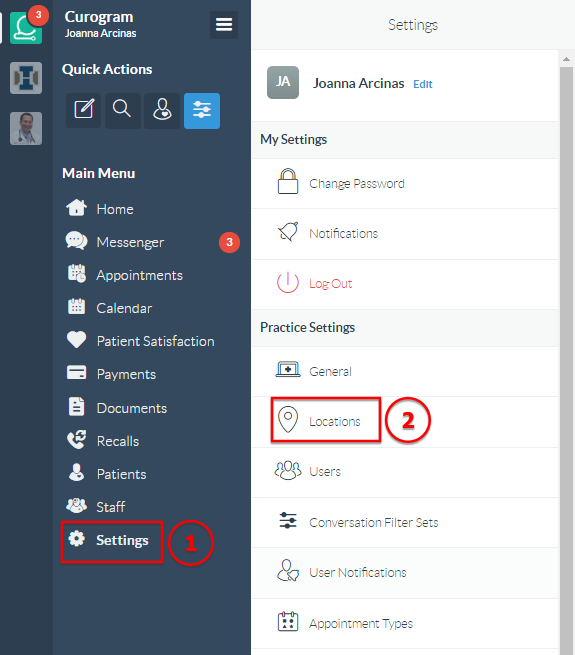Select the filter sliders quick action

(202, 111)
